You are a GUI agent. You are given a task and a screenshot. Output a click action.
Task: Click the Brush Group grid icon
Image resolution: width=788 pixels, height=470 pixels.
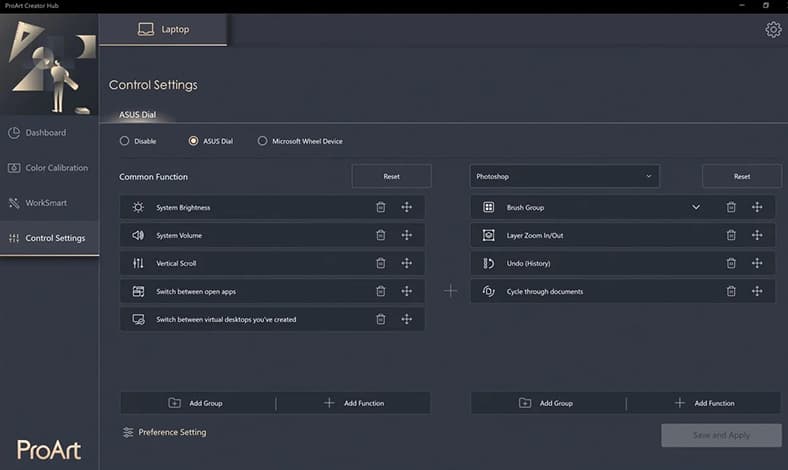(488, 207)
